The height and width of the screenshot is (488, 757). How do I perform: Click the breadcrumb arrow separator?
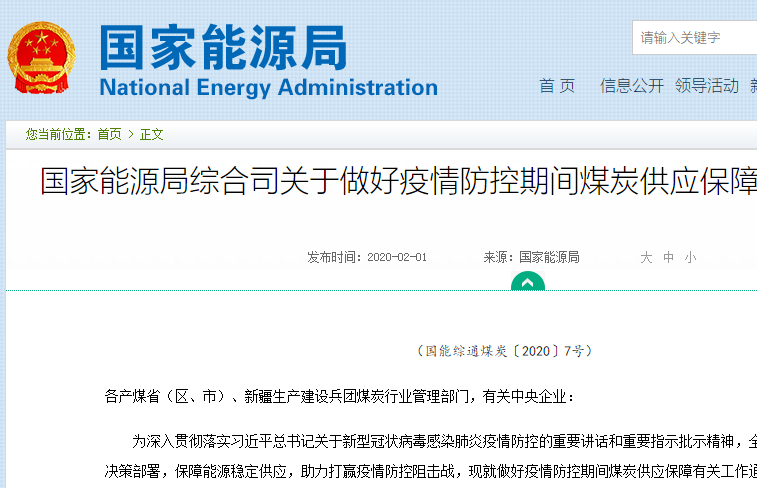coord(130,134)
